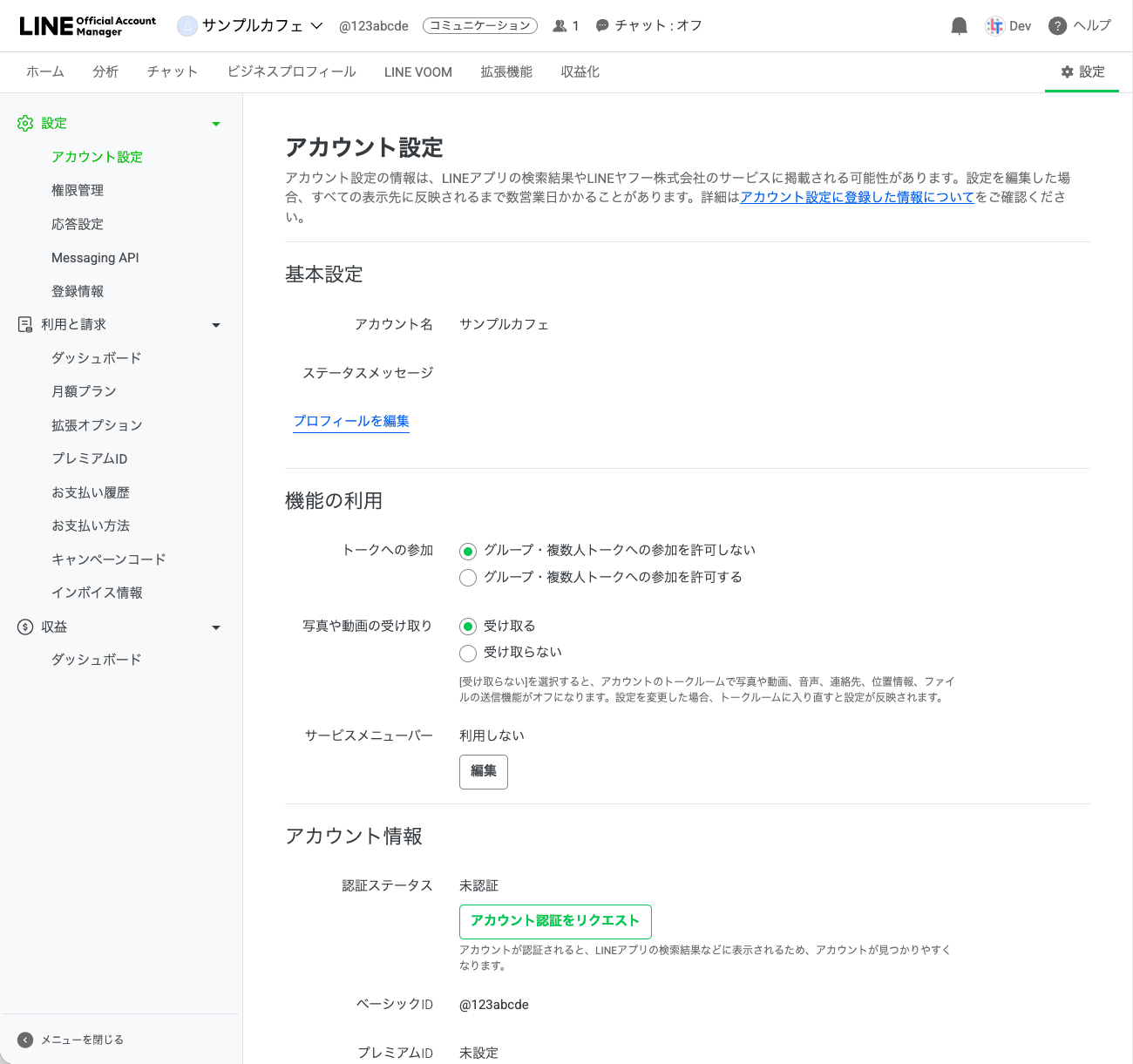
Task: Select グループ・複数人トークへの参加を許可しない radio
Action: (x=468, y=551)
